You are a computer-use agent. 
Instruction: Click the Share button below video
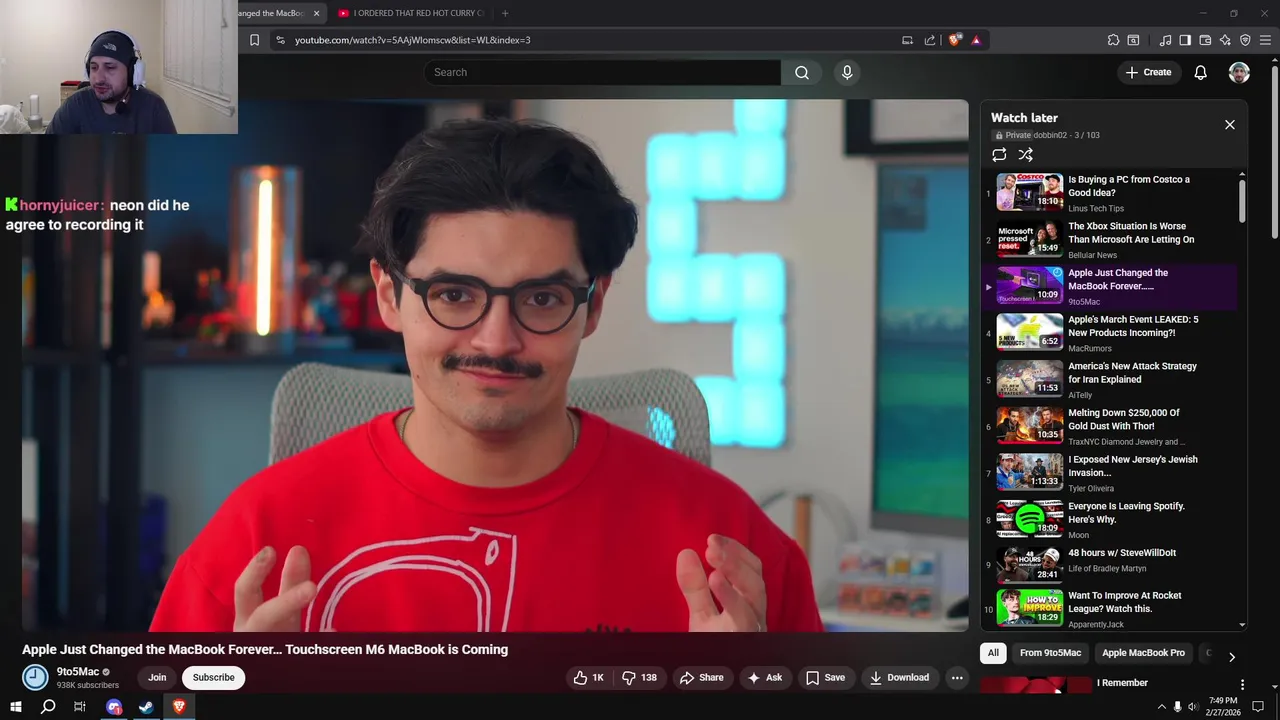coord(701,678)
